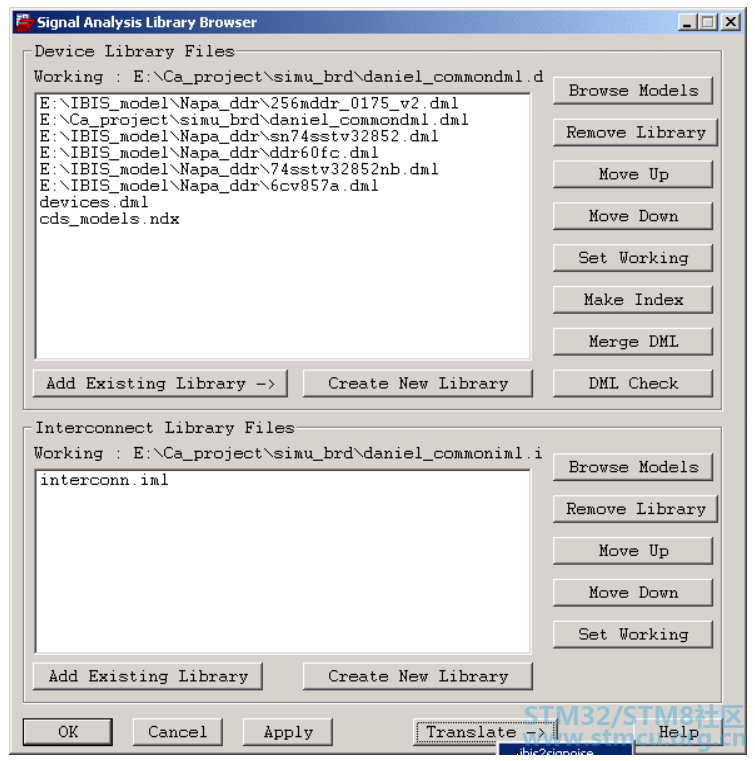Click Create New Library in Device Library Files

click(x=418, y=383)
